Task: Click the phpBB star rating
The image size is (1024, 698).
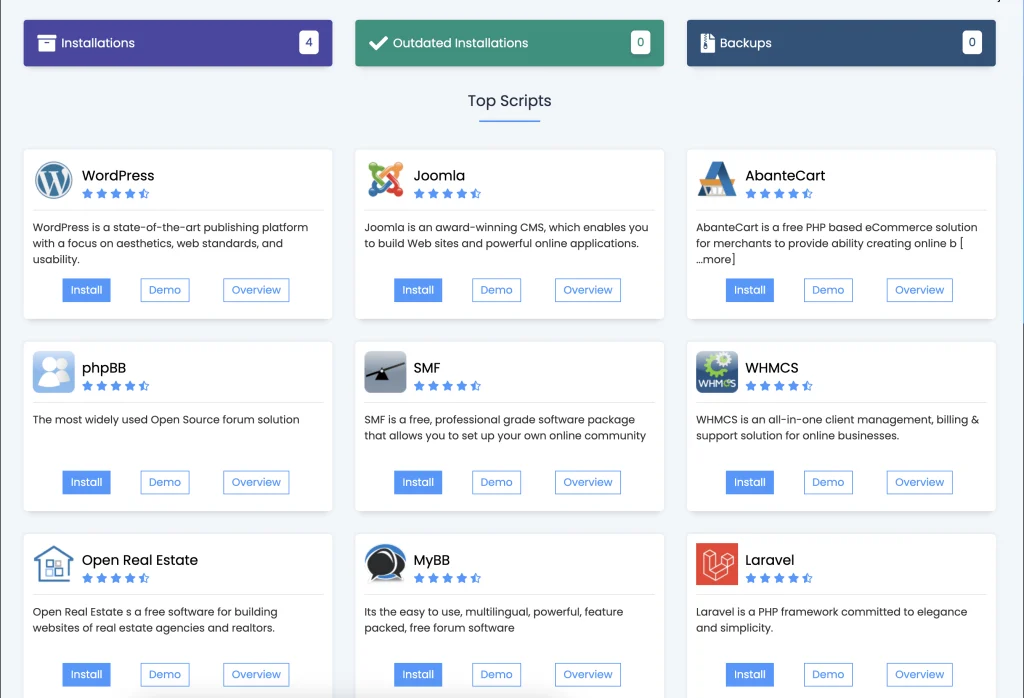Action: (x=116, y=386)
